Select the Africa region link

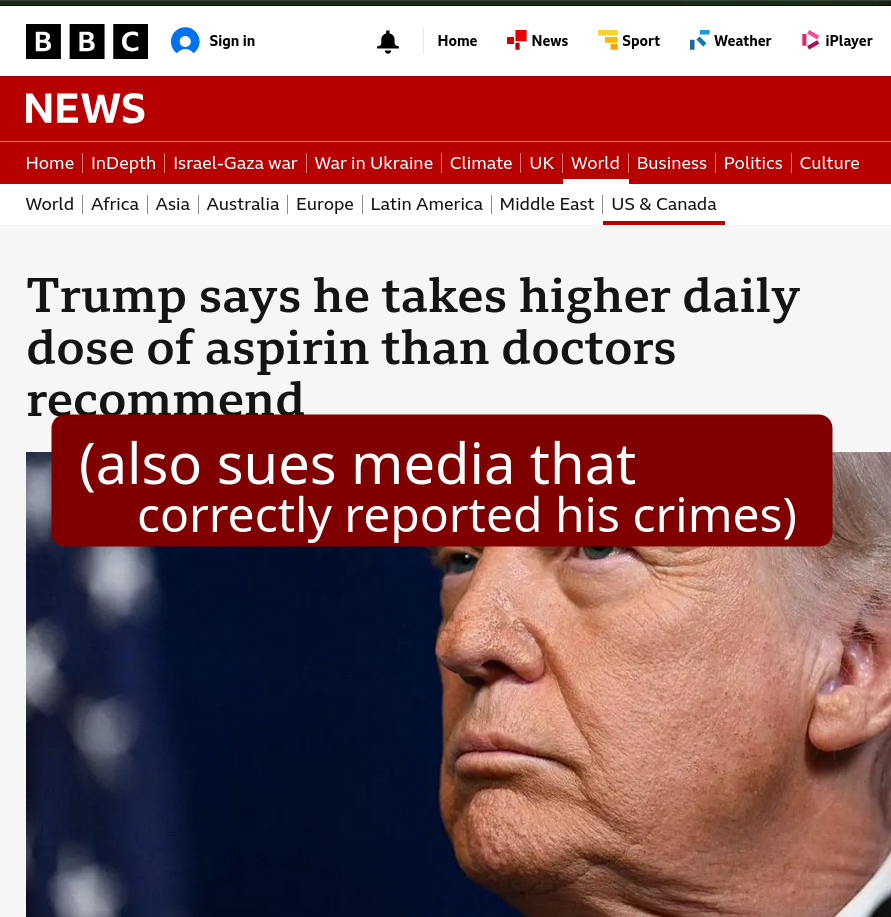click(x=114, y=203)
